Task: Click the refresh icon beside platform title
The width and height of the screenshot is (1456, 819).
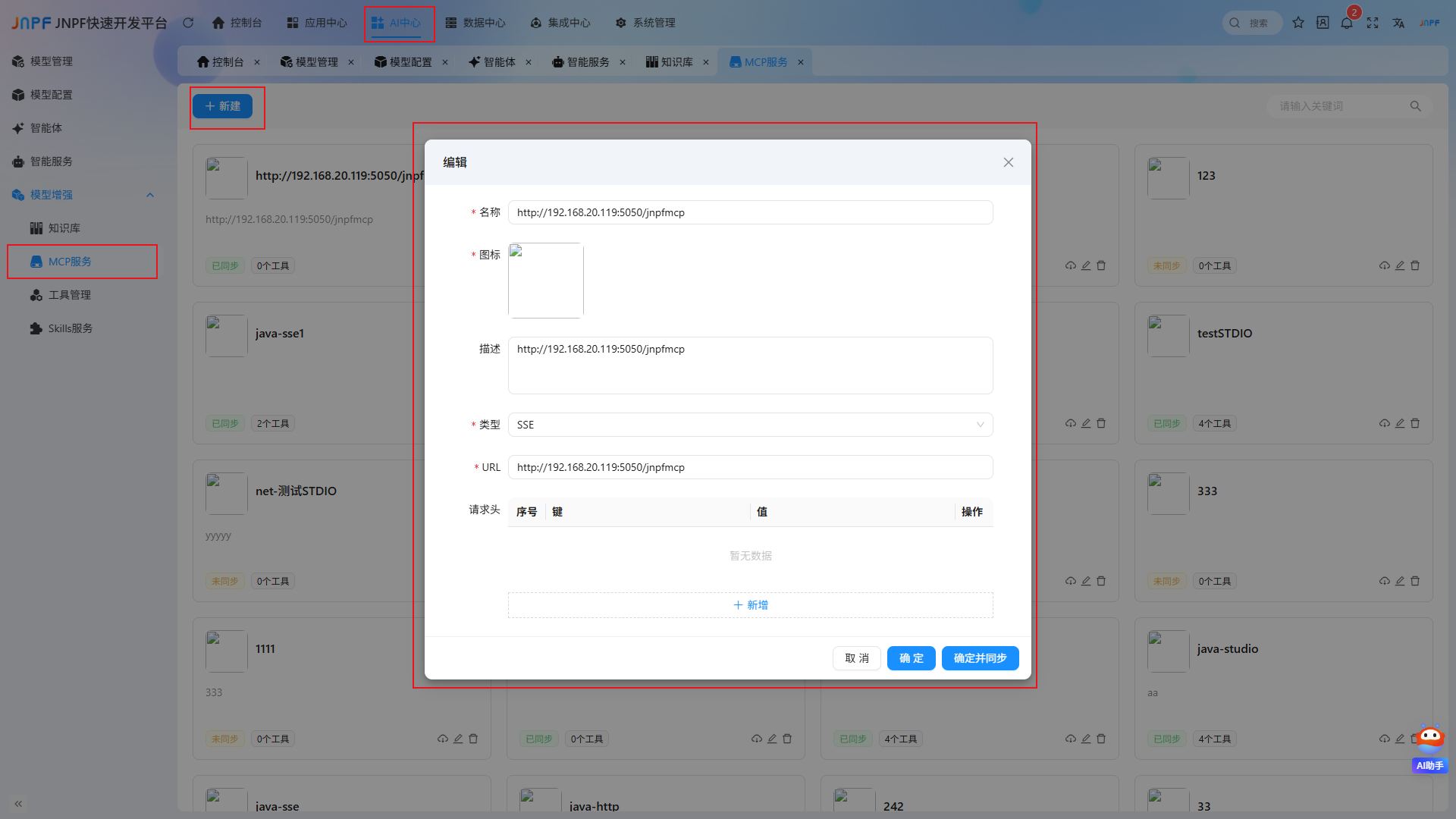Action: pos(188,23)
